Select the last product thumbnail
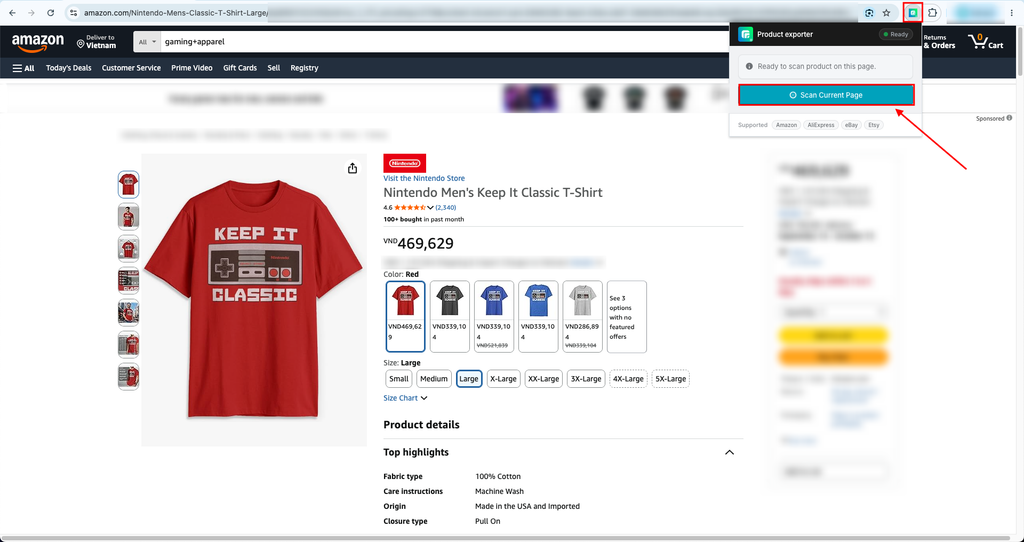Screen dimensions: 1024x542 point(129,377)
